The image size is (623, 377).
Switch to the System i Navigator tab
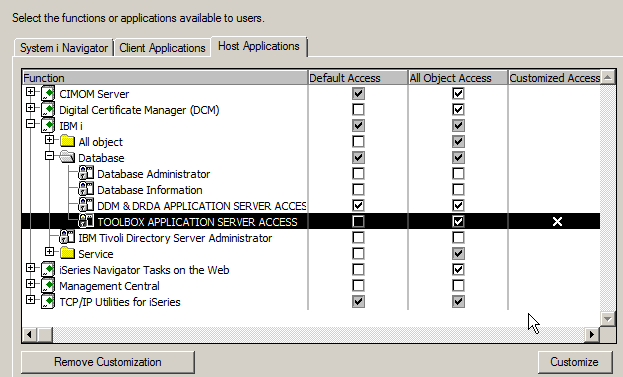tap(64, 48)
